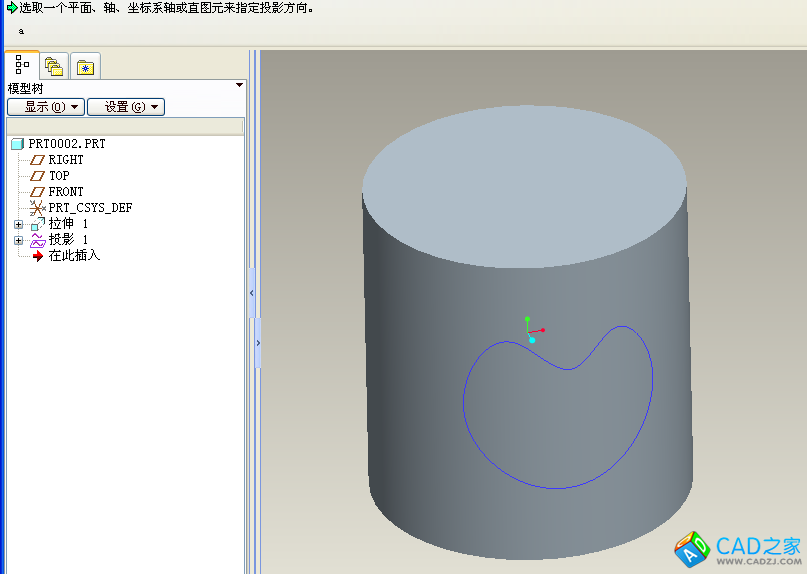
Task: Open the 显示 (Show) dropdown
Action: (45, 107)
